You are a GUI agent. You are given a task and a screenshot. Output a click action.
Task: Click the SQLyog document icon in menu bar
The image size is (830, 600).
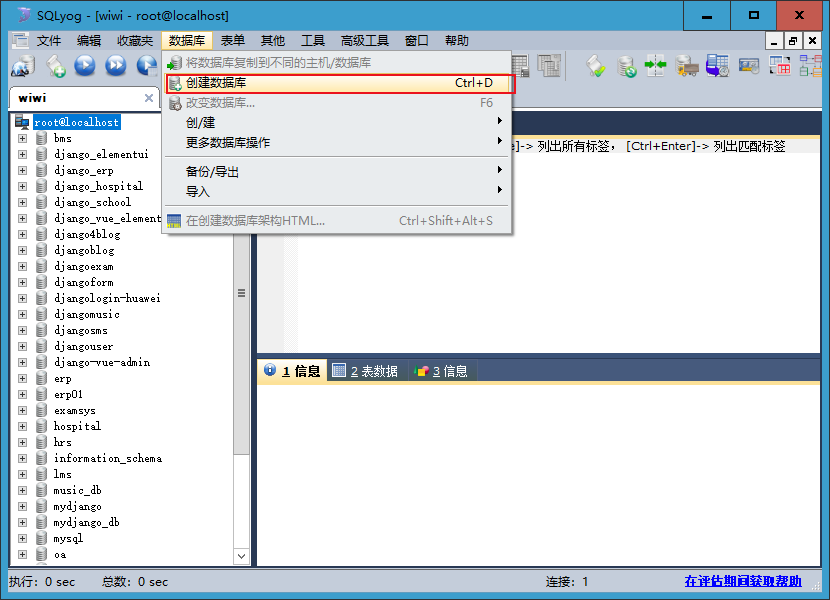click(x=20, y=41)
